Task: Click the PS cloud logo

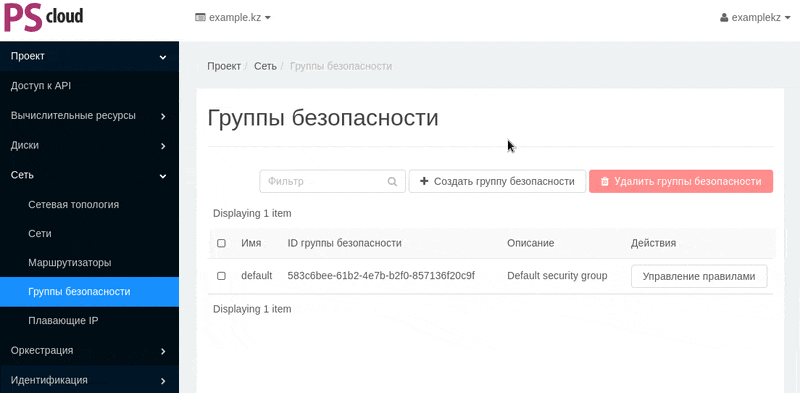Action: click(43, 17)
